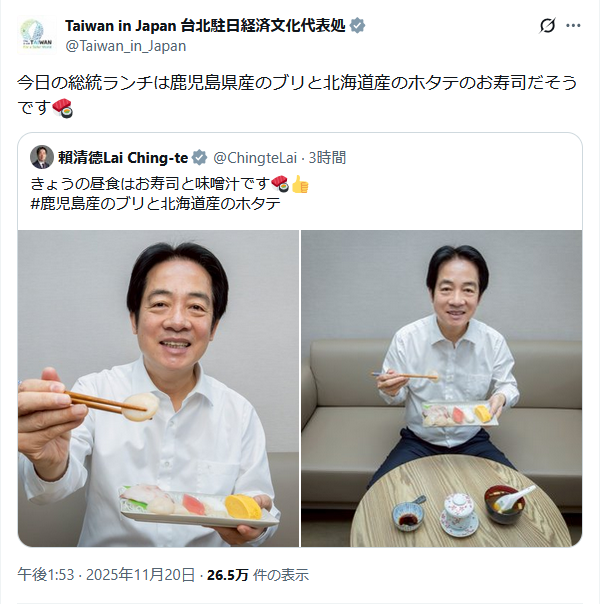The image size is (601, 604).
Task: Click the verified badge beside Taiwan in Japan
Action: (x=358, y=26)
